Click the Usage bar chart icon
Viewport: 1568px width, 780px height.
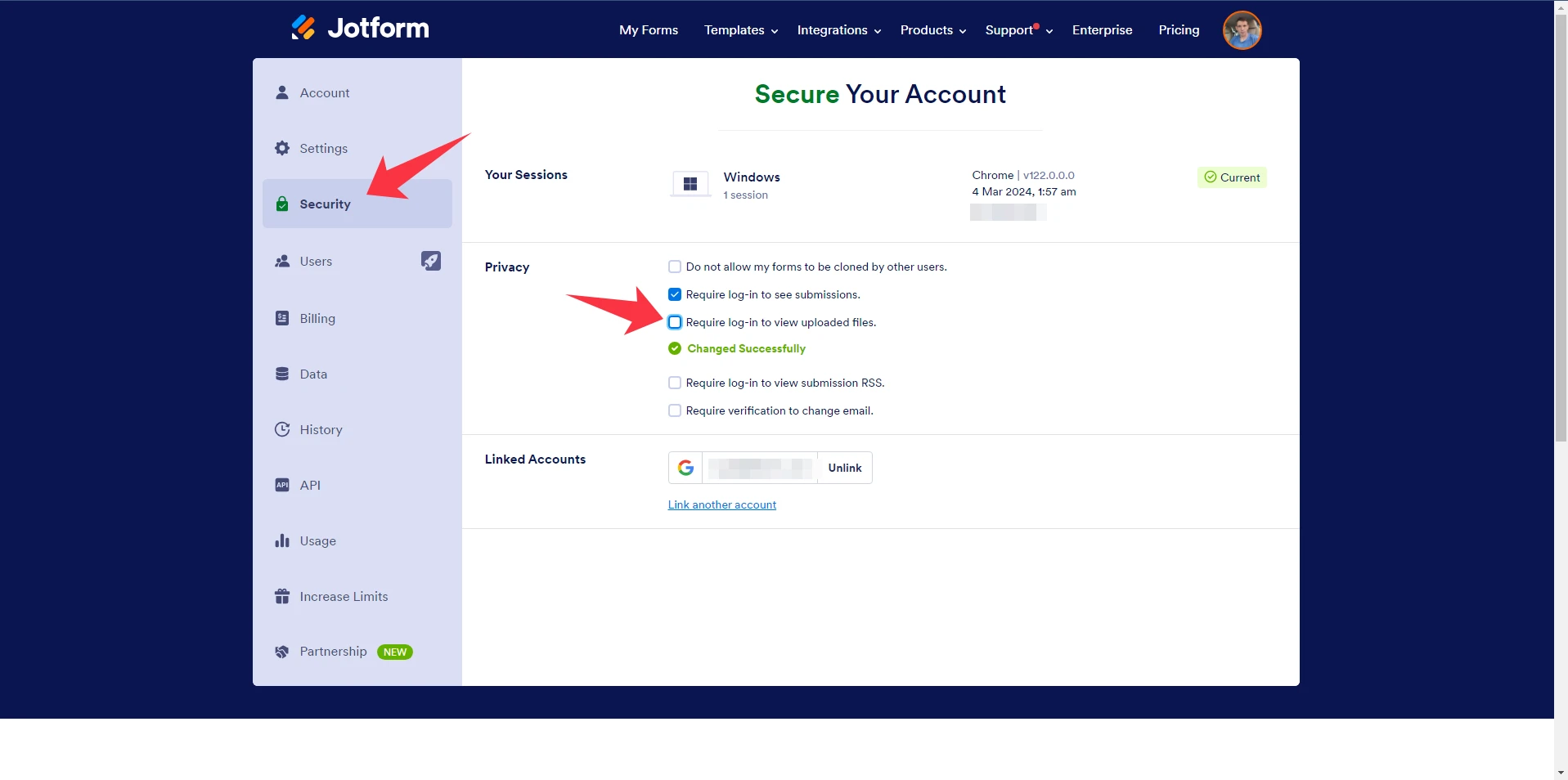(x=282, y=540)
